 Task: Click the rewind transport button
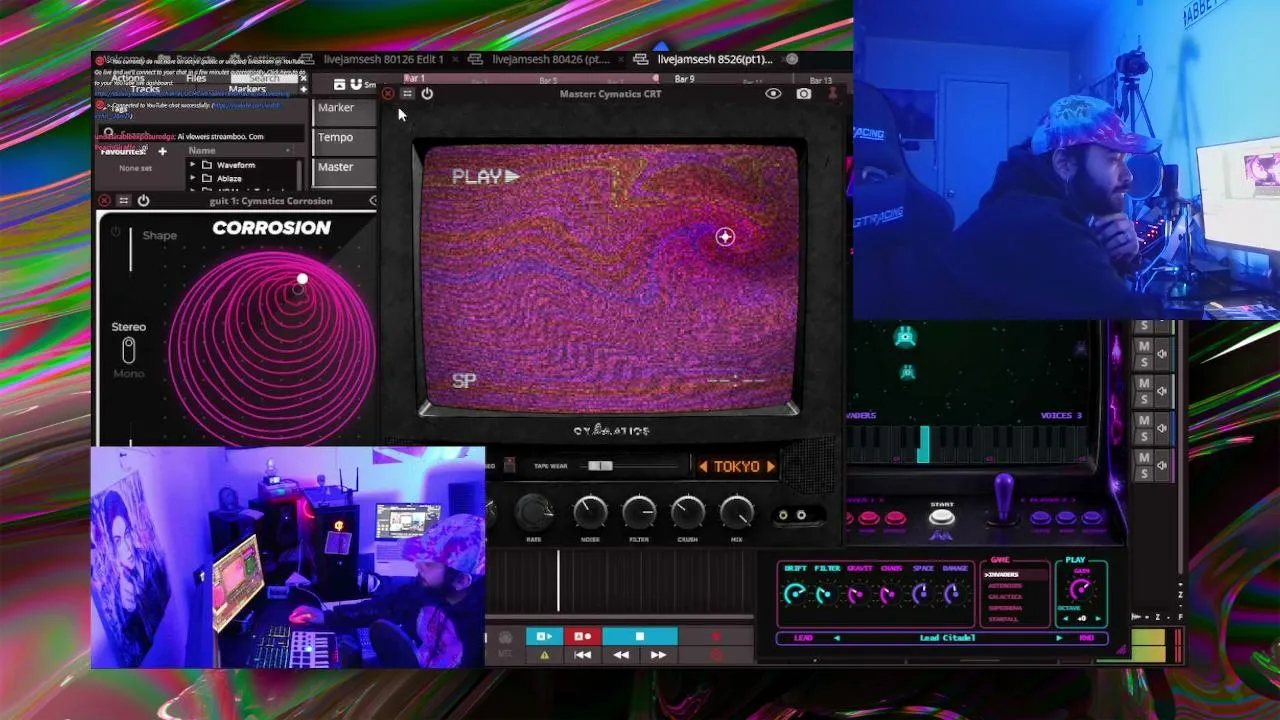621,655
